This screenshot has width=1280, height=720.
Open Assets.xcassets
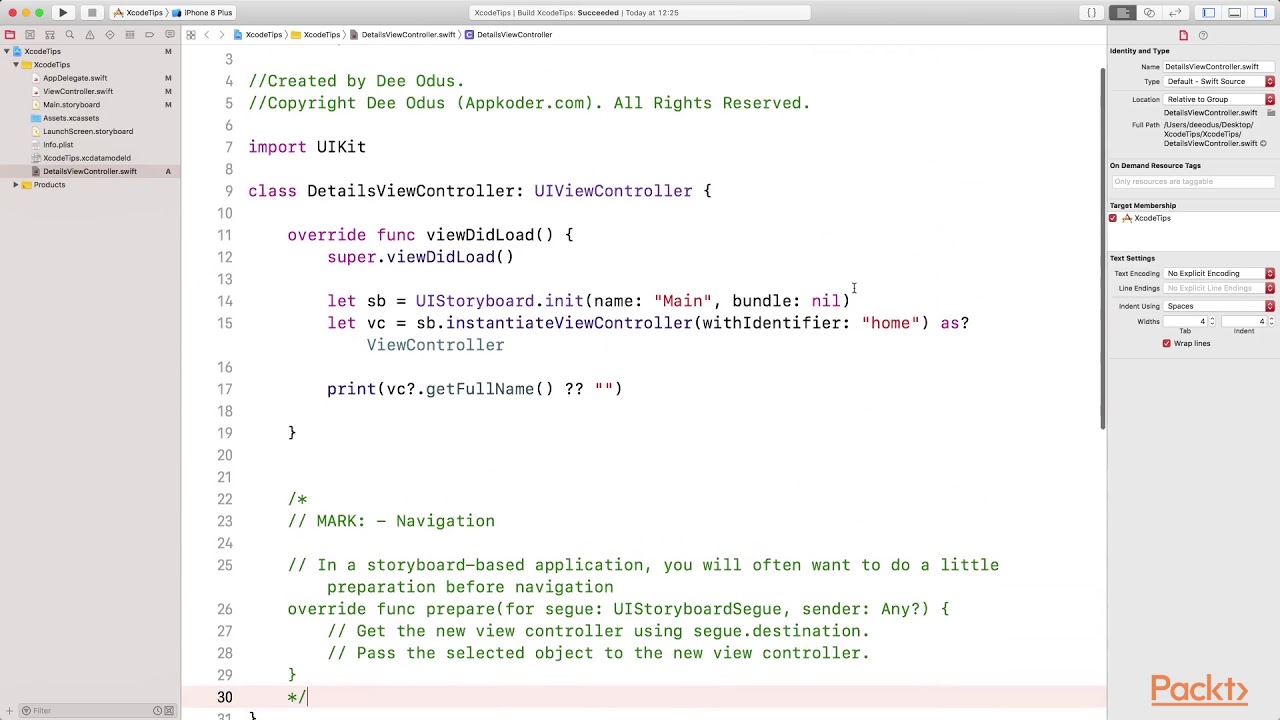coord(70,118)
